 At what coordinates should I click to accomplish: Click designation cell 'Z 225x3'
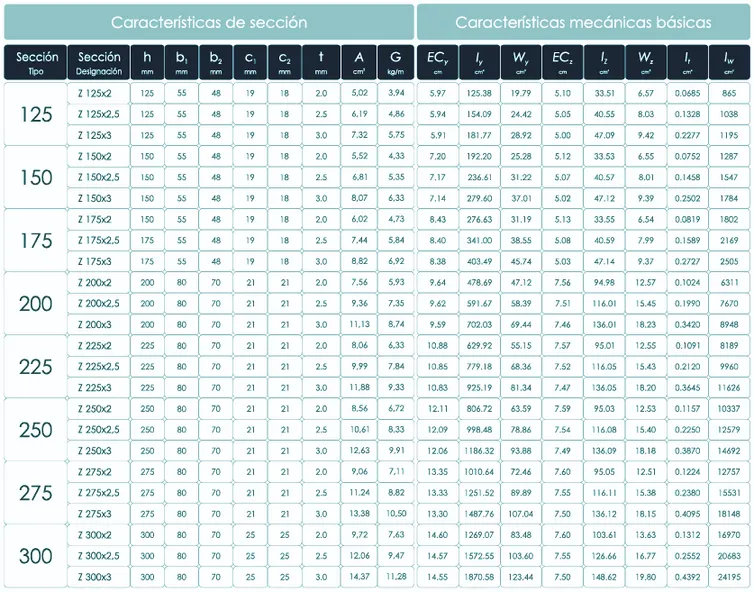[99, 388]
